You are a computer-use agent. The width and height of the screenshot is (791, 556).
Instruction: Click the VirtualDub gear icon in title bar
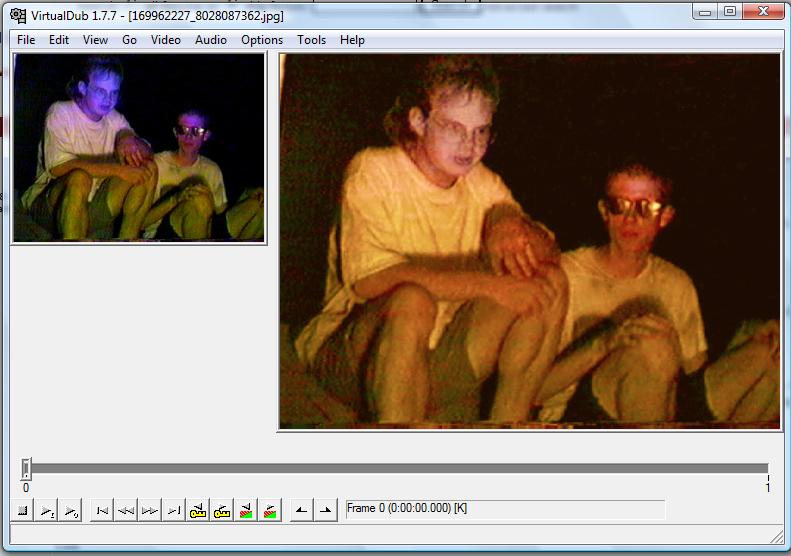pyautogui.click(x=18, y=16)
